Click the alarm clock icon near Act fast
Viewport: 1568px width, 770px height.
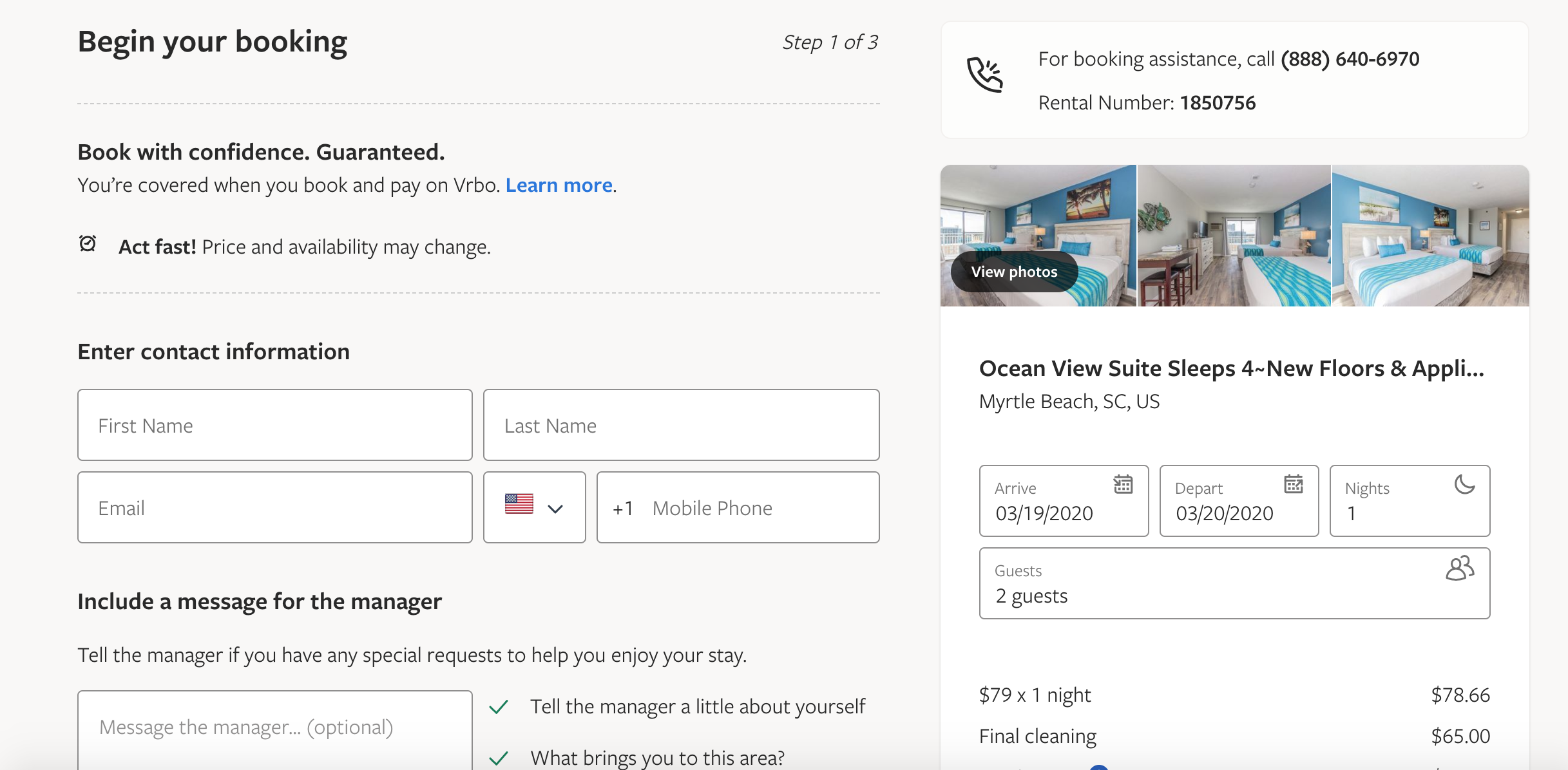coord(88,245)
